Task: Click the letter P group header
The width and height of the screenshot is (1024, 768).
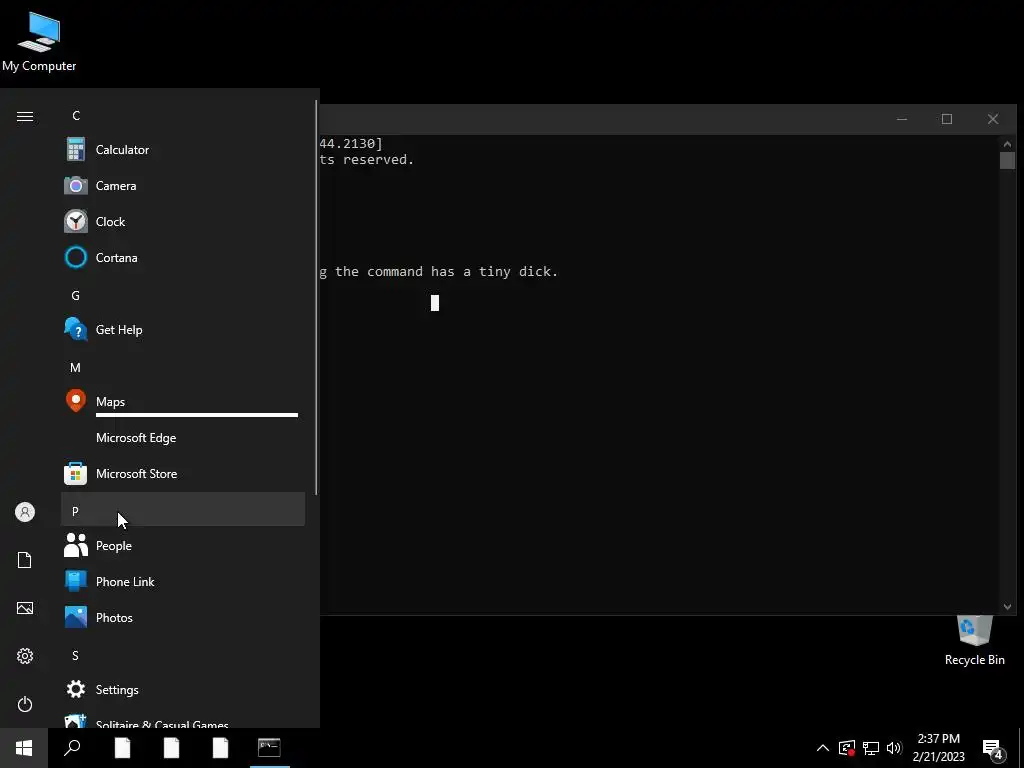Action: [x=183, y=509]
